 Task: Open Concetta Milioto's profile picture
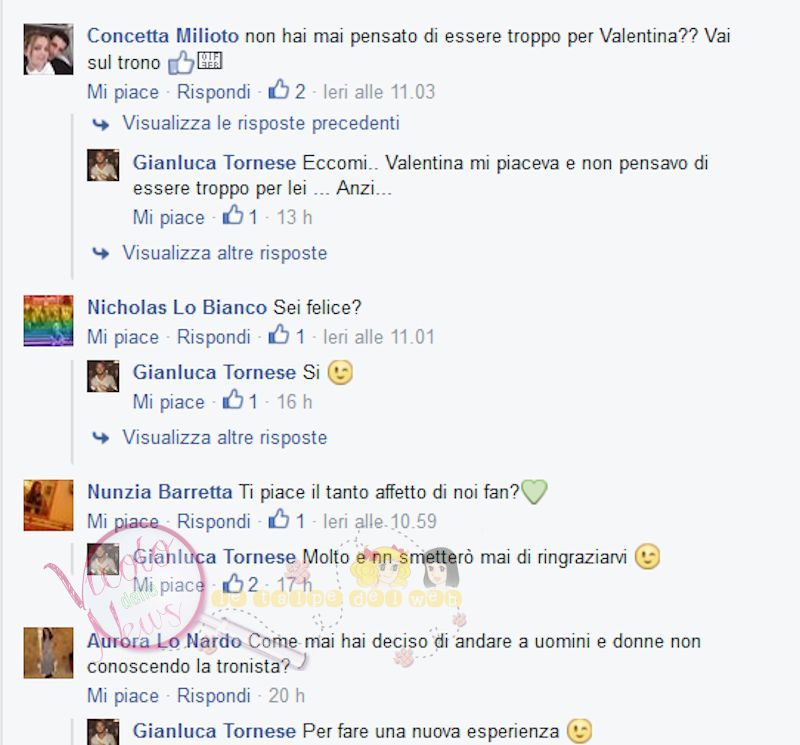(48, 49)
